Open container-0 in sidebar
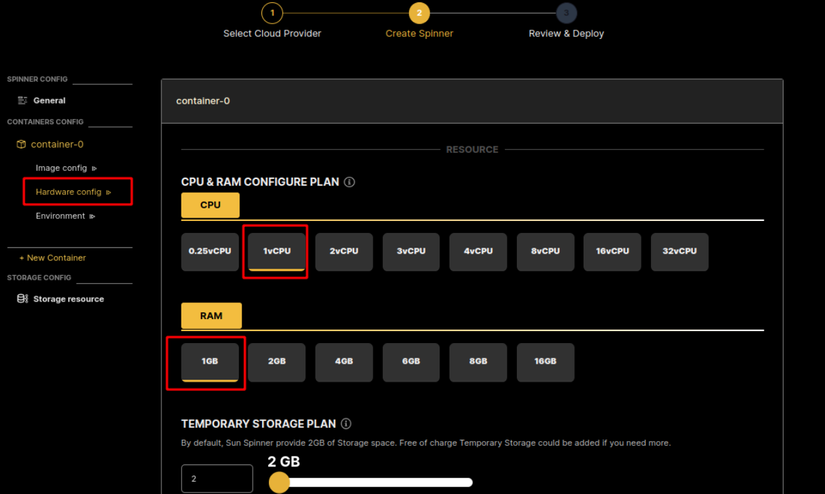The height and width of the screenshot is (494, 825). 57,144
